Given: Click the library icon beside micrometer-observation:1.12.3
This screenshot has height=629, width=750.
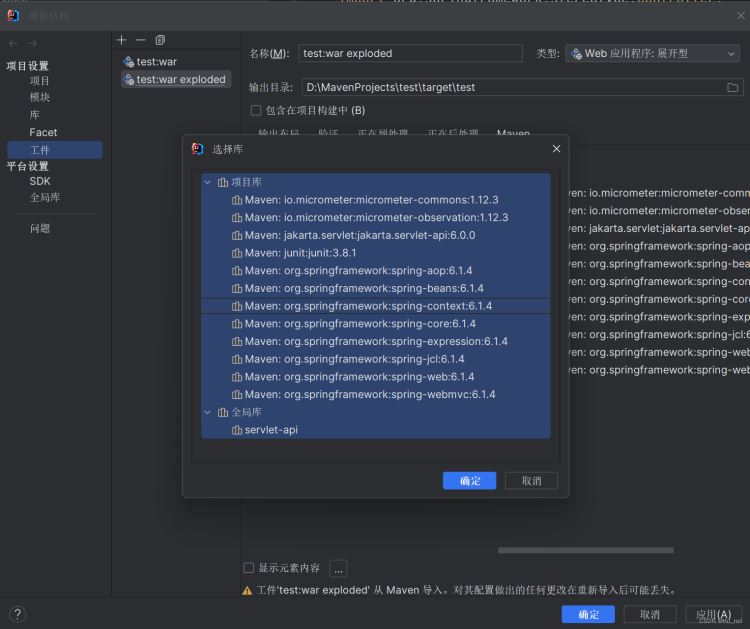Looking at the screenshot, I should [x=237, y=218].
